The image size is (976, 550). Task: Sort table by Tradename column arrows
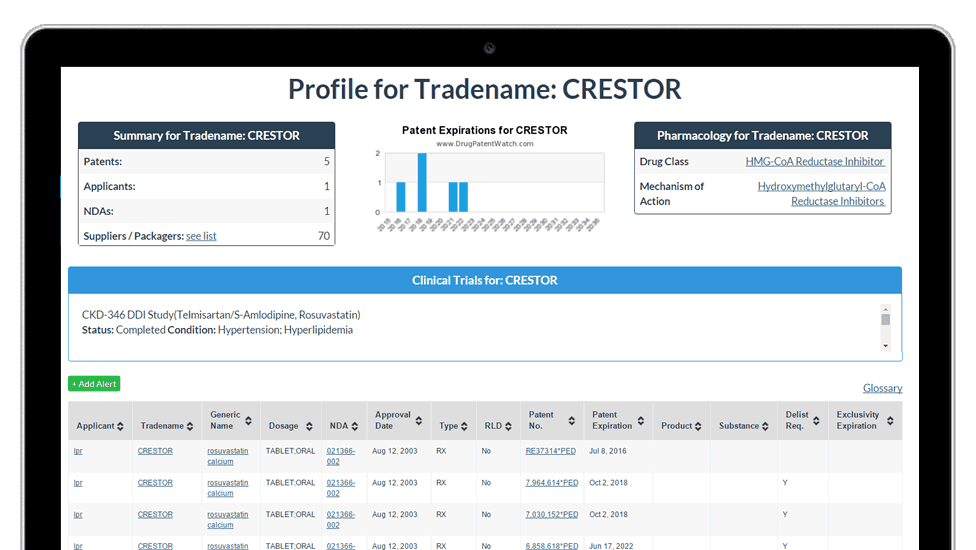190,426
